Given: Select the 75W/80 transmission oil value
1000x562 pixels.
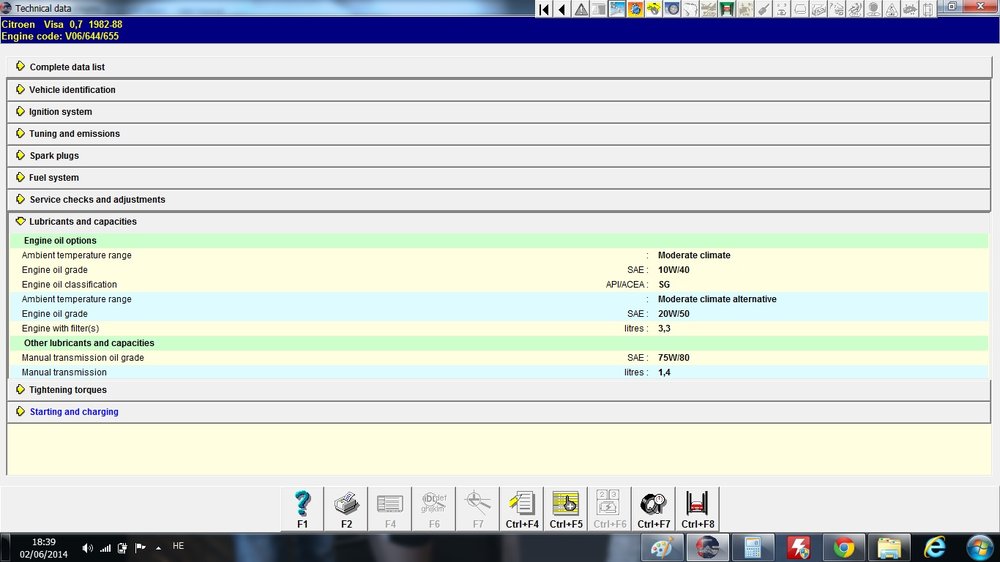Looking at the screenshot, I should (x=673, y=358).
